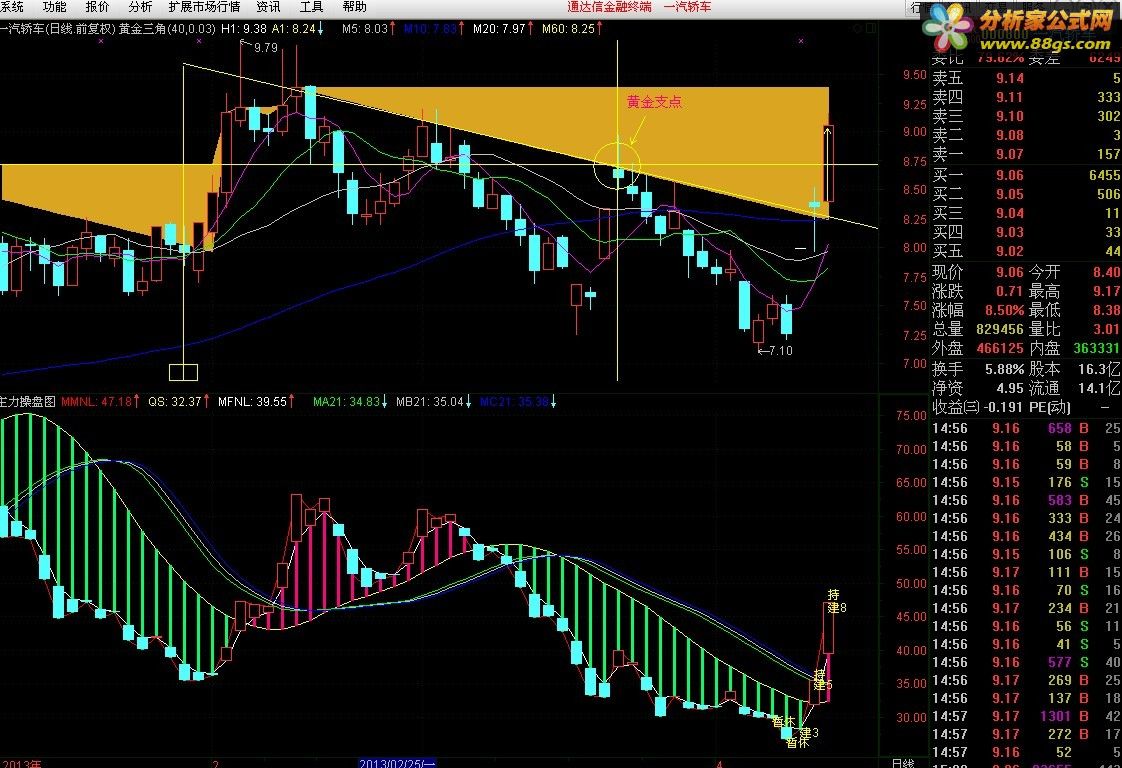Viewport: 1122px width, 768px height.
Task: Click the magenta × marker nearest the 9.79 label
Action: click(199, 42)
